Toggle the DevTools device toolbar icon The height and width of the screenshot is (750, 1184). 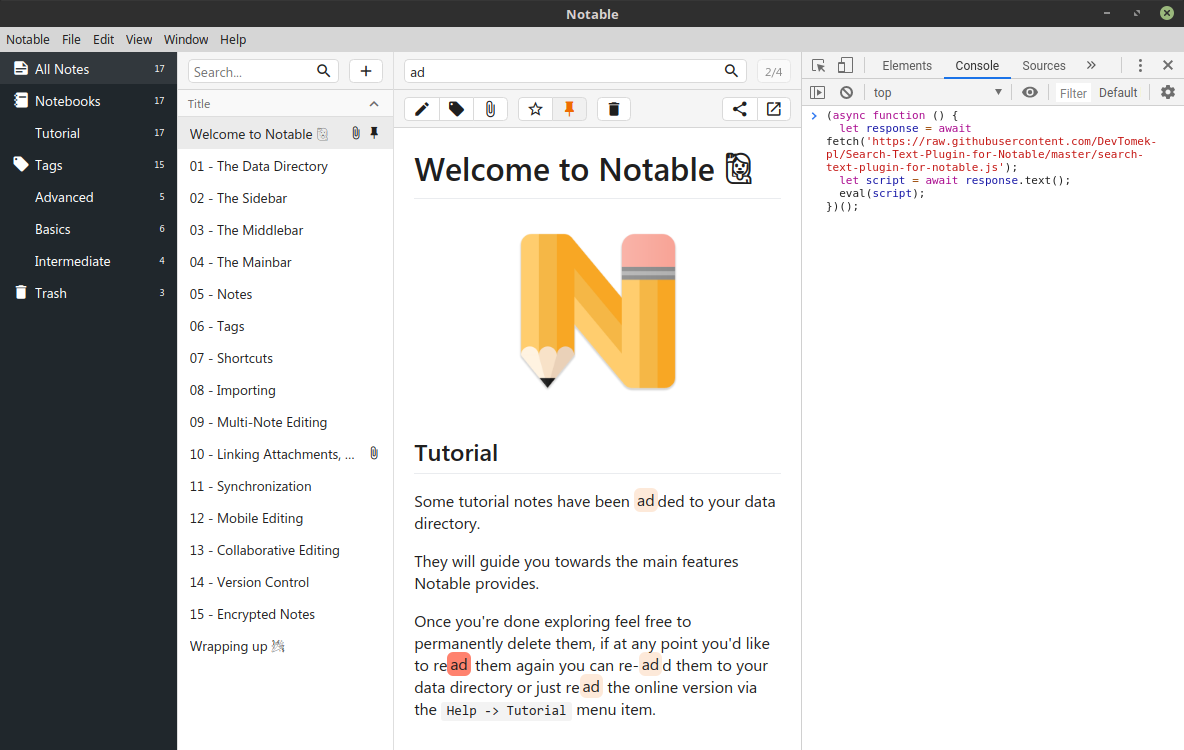pos(845,66)
